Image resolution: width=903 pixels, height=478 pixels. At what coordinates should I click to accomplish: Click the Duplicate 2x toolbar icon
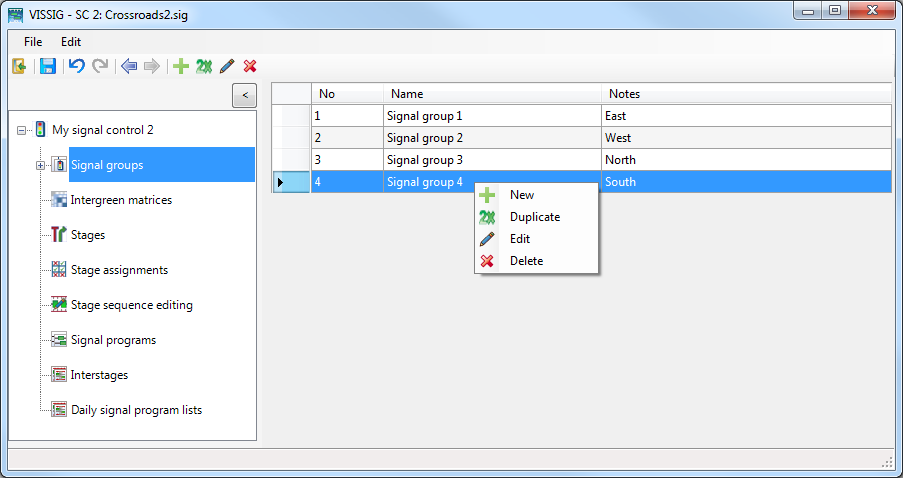[204, 66]
